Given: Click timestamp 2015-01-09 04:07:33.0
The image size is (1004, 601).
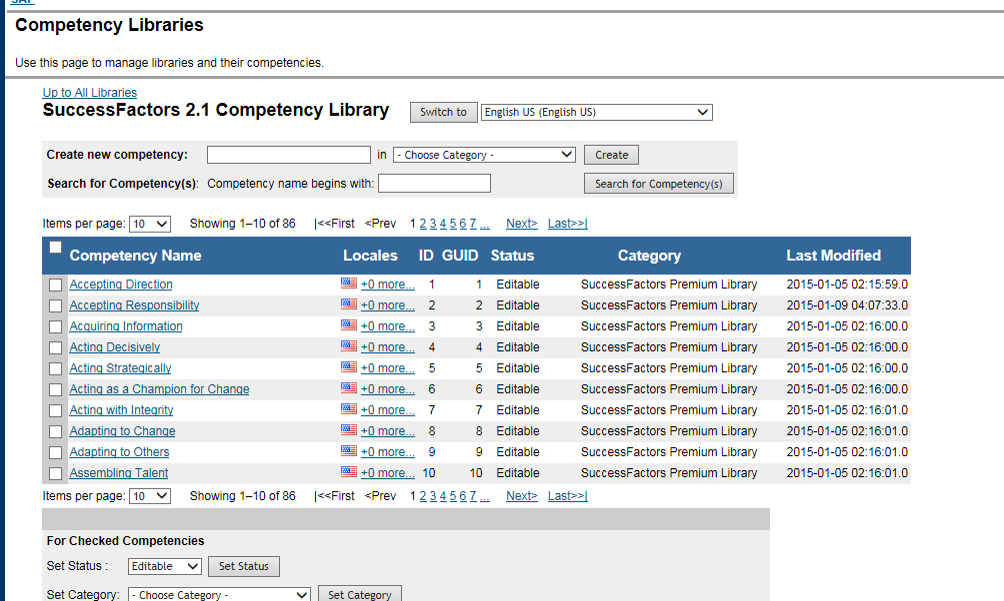Looking at the screenshot, I should pyautogui.click(x=847, y=305).
